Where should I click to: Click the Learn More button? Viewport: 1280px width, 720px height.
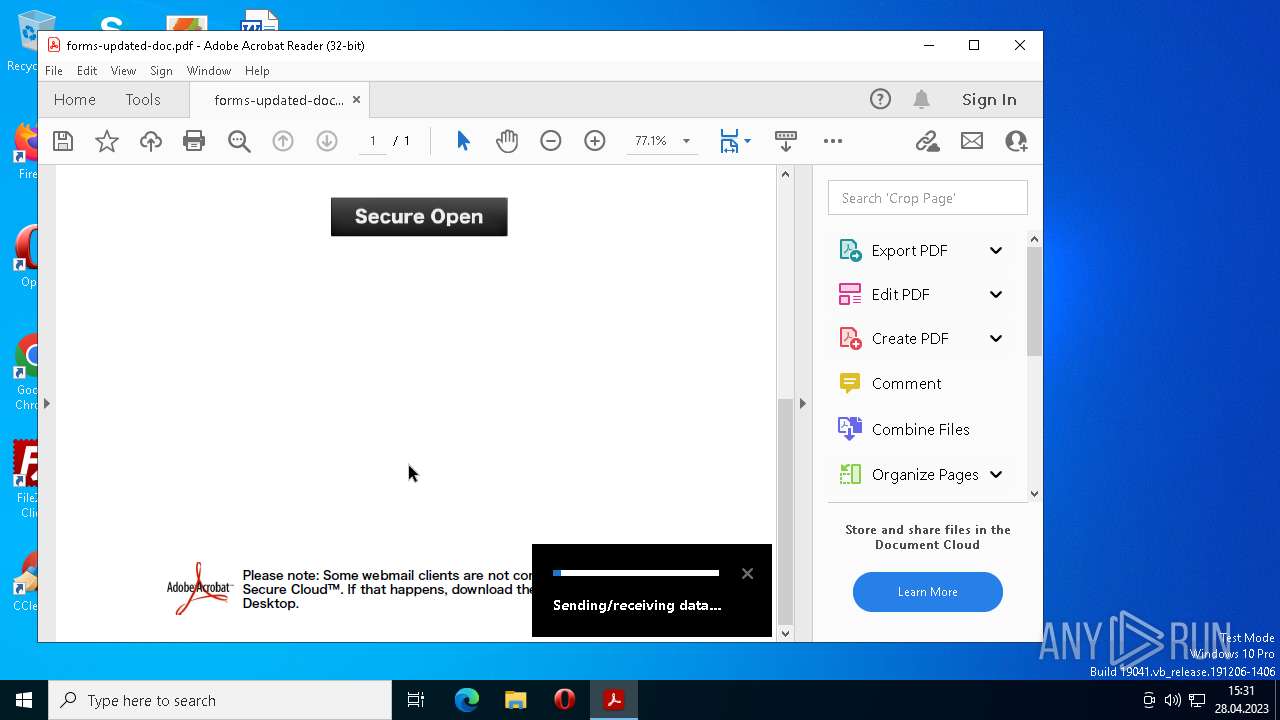click(928, 592)
